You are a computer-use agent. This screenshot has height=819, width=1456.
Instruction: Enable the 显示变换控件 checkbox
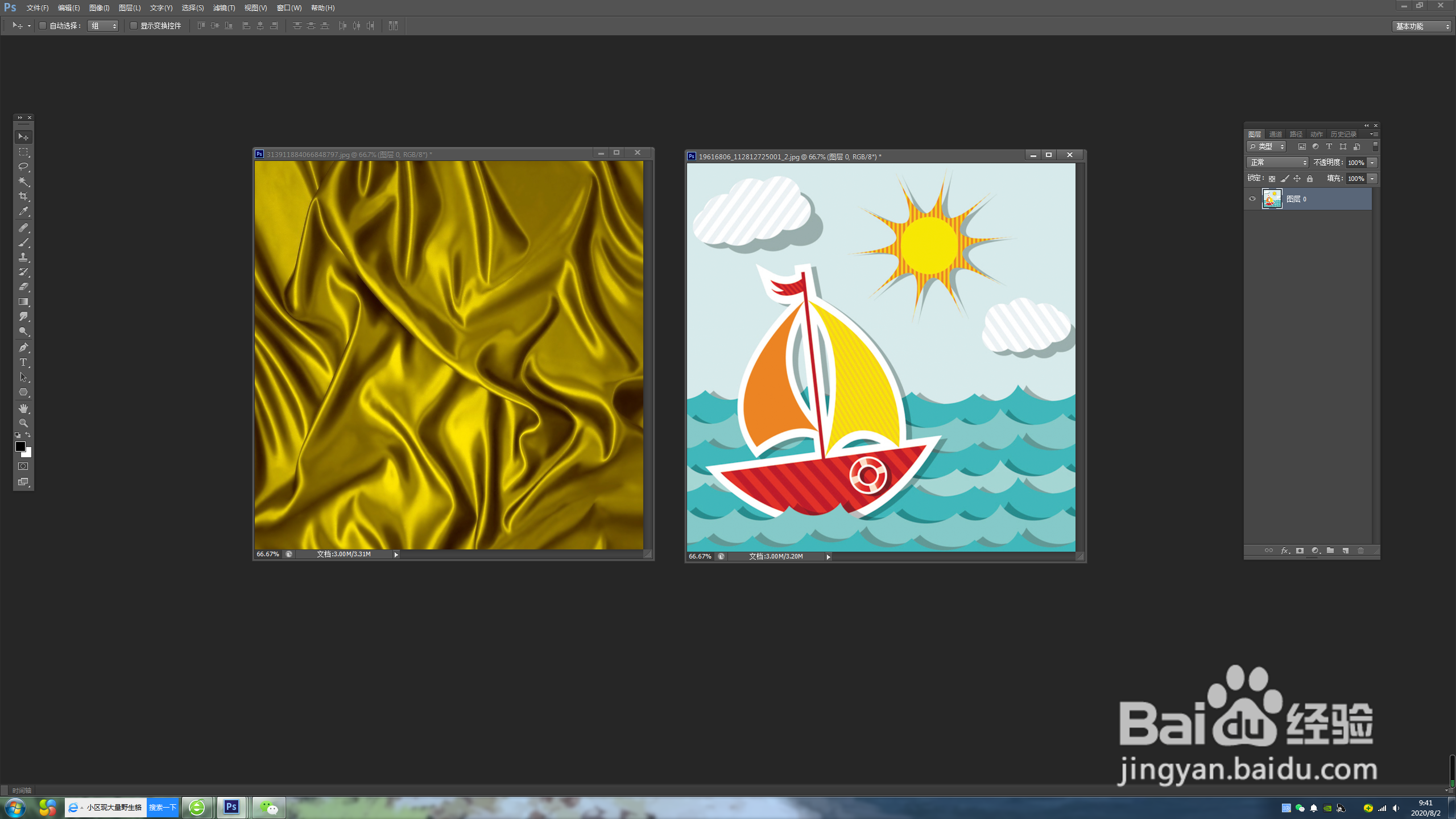(134, 26)
